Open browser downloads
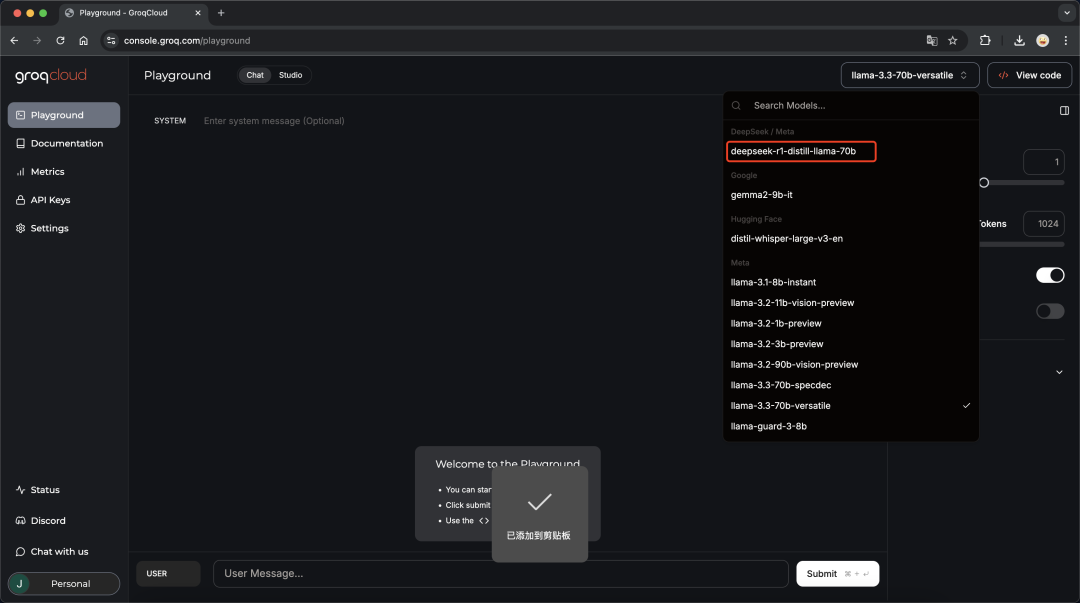Image resolution: width=1080 pixels, height=603 pixels. pos(1019,41)
